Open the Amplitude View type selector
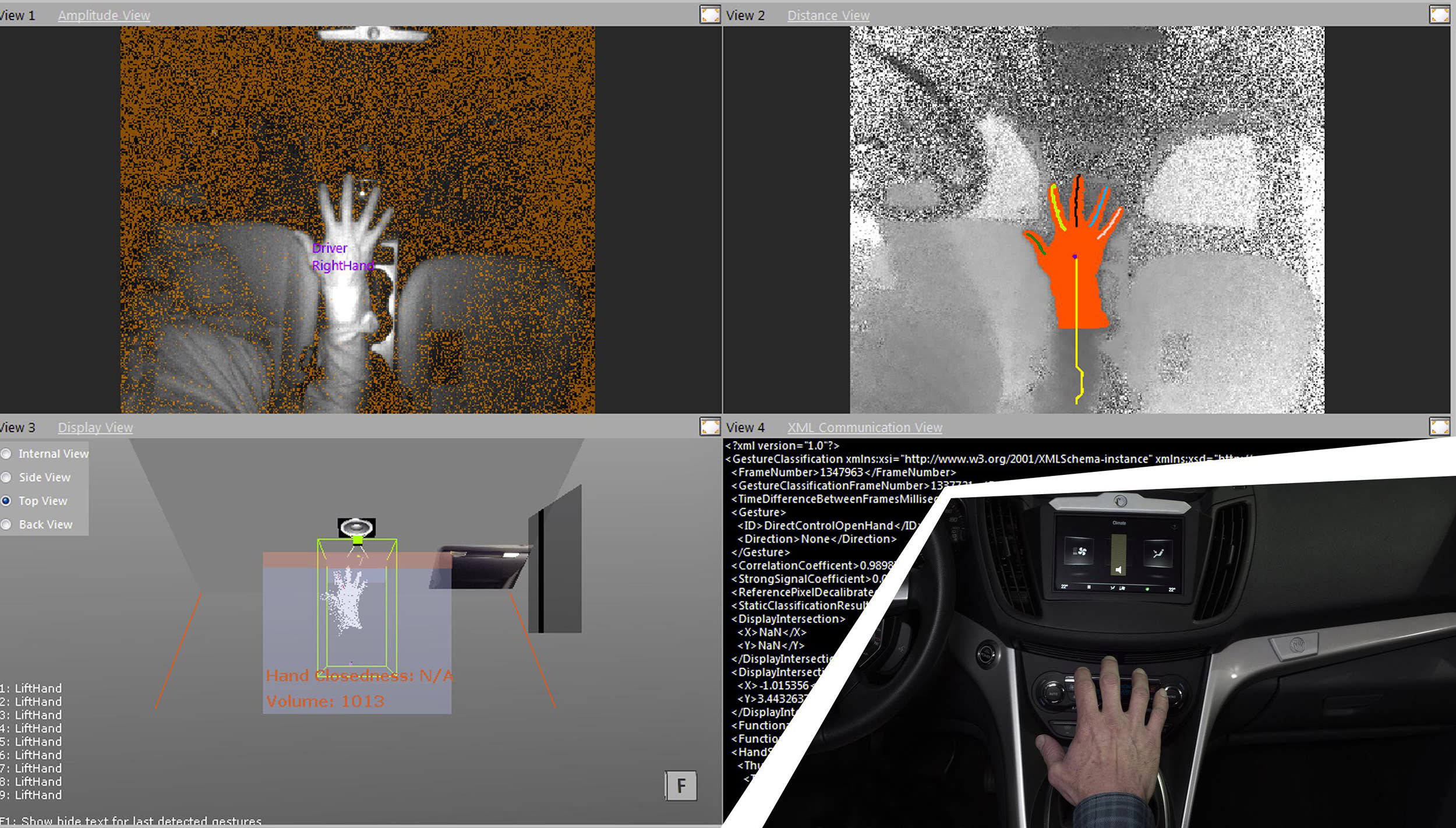 click(x=104, y=16)
